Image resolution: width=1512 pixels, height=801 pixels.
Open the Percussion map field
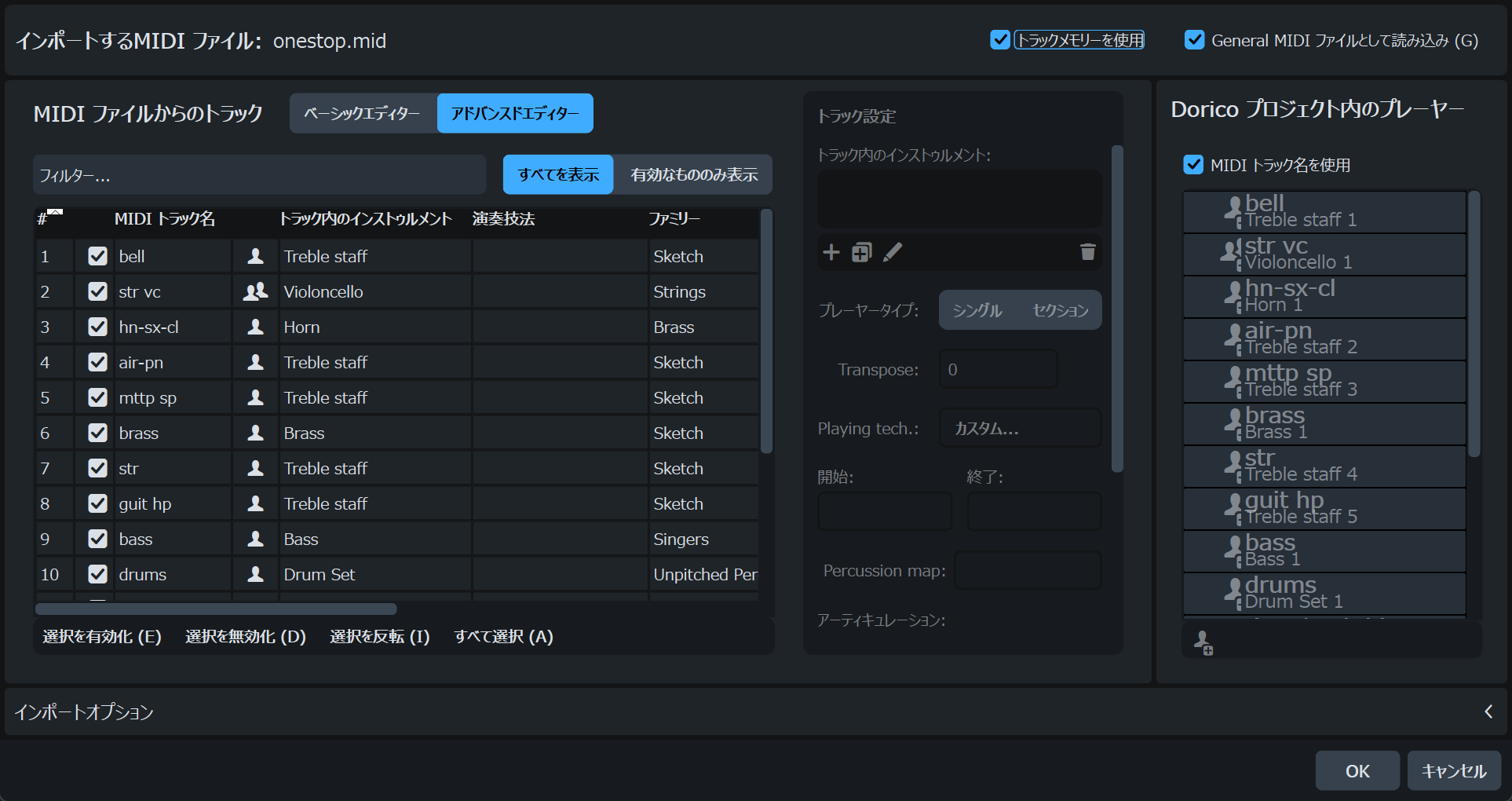point(1027,571)
